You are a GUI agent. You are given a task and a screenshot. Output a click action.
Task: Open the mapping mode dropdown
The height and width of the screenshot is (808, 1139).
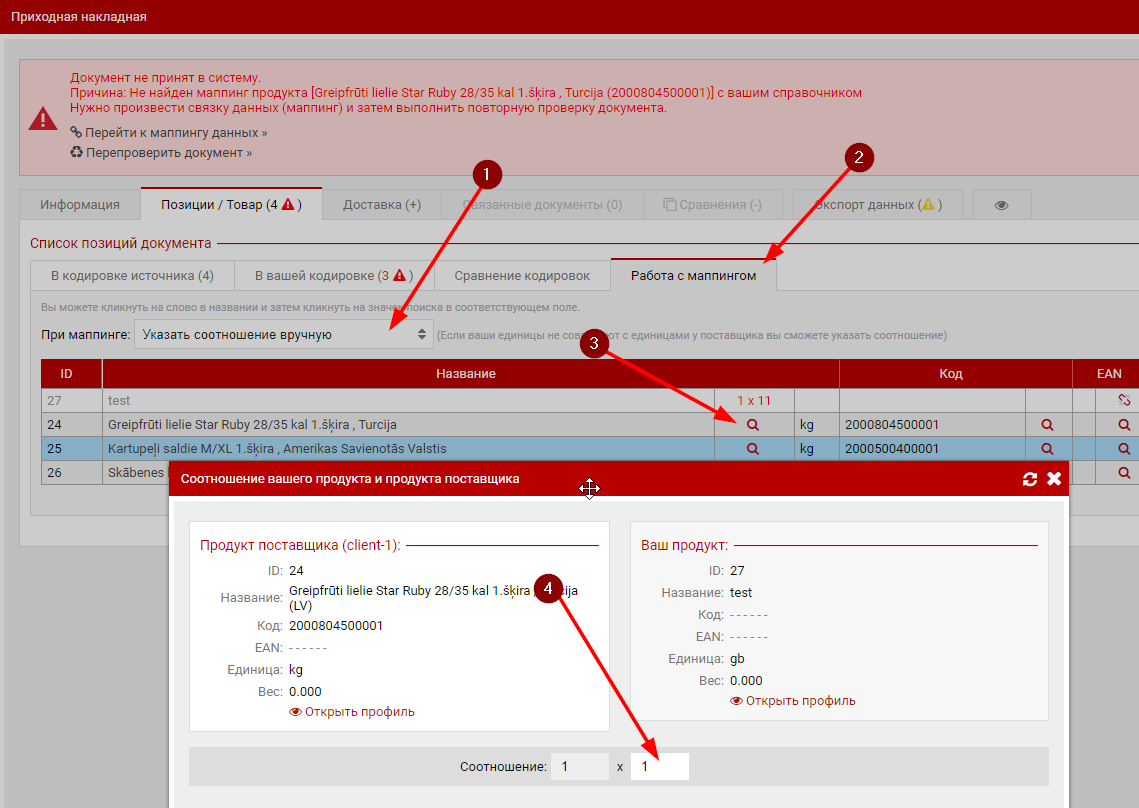pyautogui.click(x=284, y=335)
